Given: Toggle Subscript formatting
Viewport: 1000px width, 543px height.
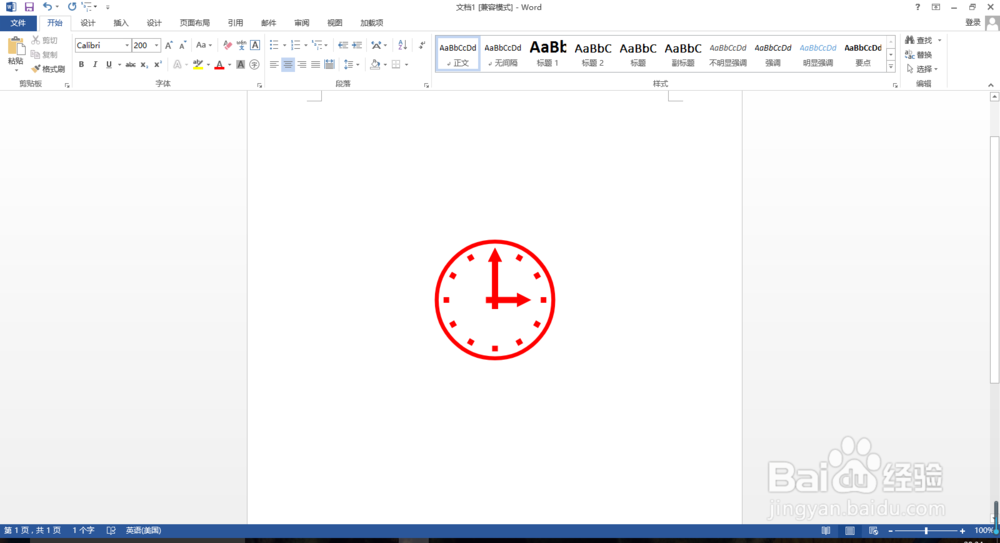Looking at the screenshot, I should pyautogui.click(x=144, y=64).
